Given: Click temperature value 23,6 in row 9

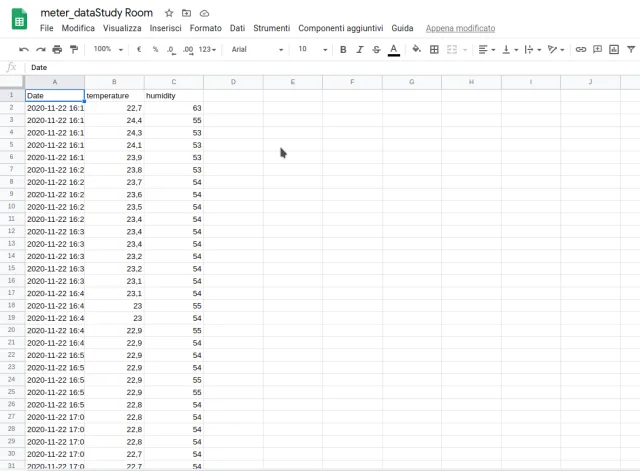Looking at the screenshot, I should 114,195.
